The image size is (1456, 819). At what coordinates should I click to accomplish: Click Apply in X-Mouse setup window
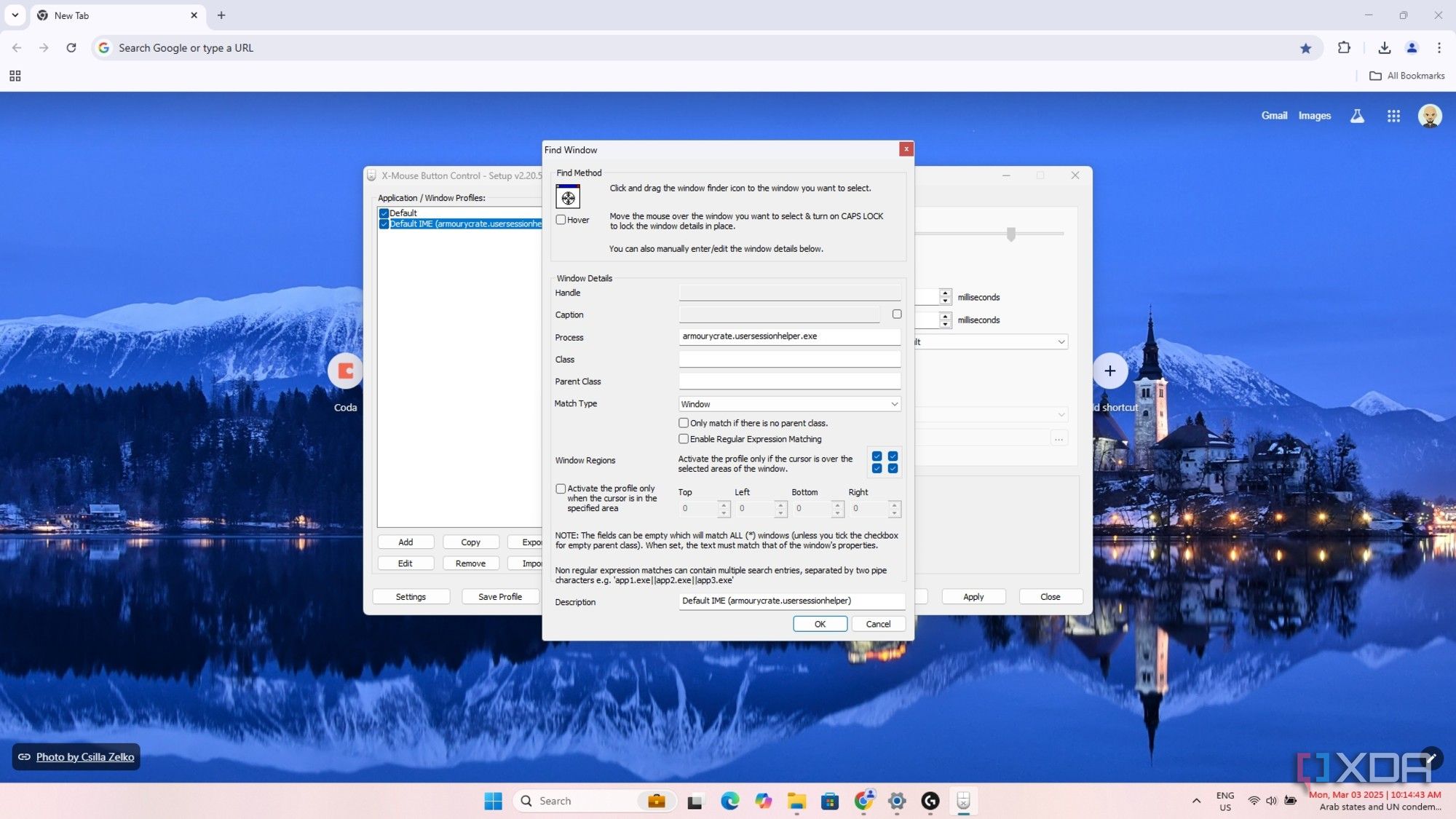click(973, 597)
